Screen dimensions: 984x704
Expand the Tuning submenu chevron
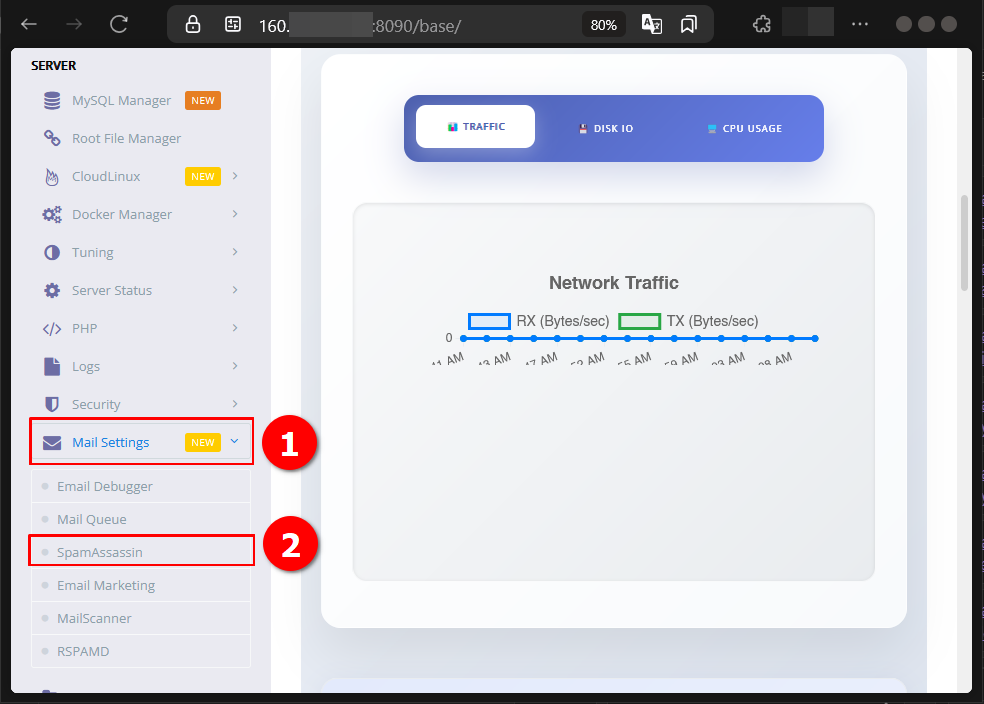click(235, 252)
